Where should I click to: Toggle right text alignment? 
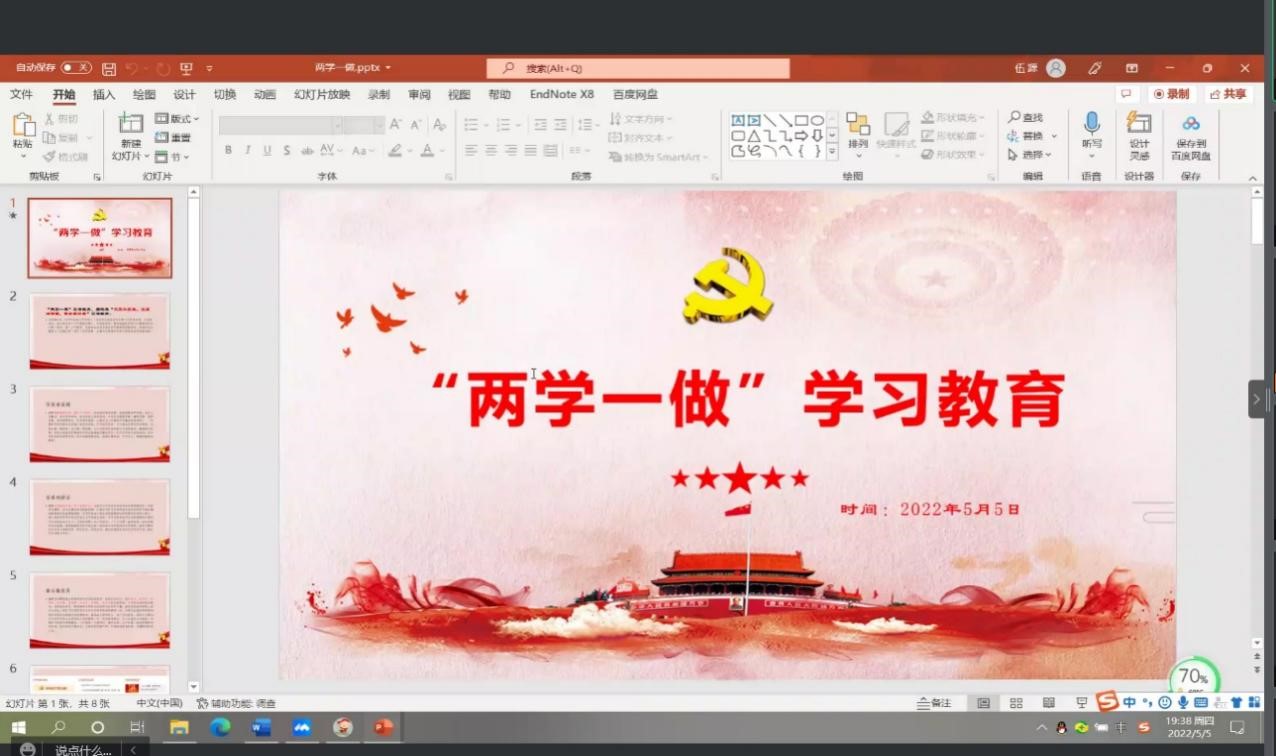pyautogui.click(x=511, y=150)
